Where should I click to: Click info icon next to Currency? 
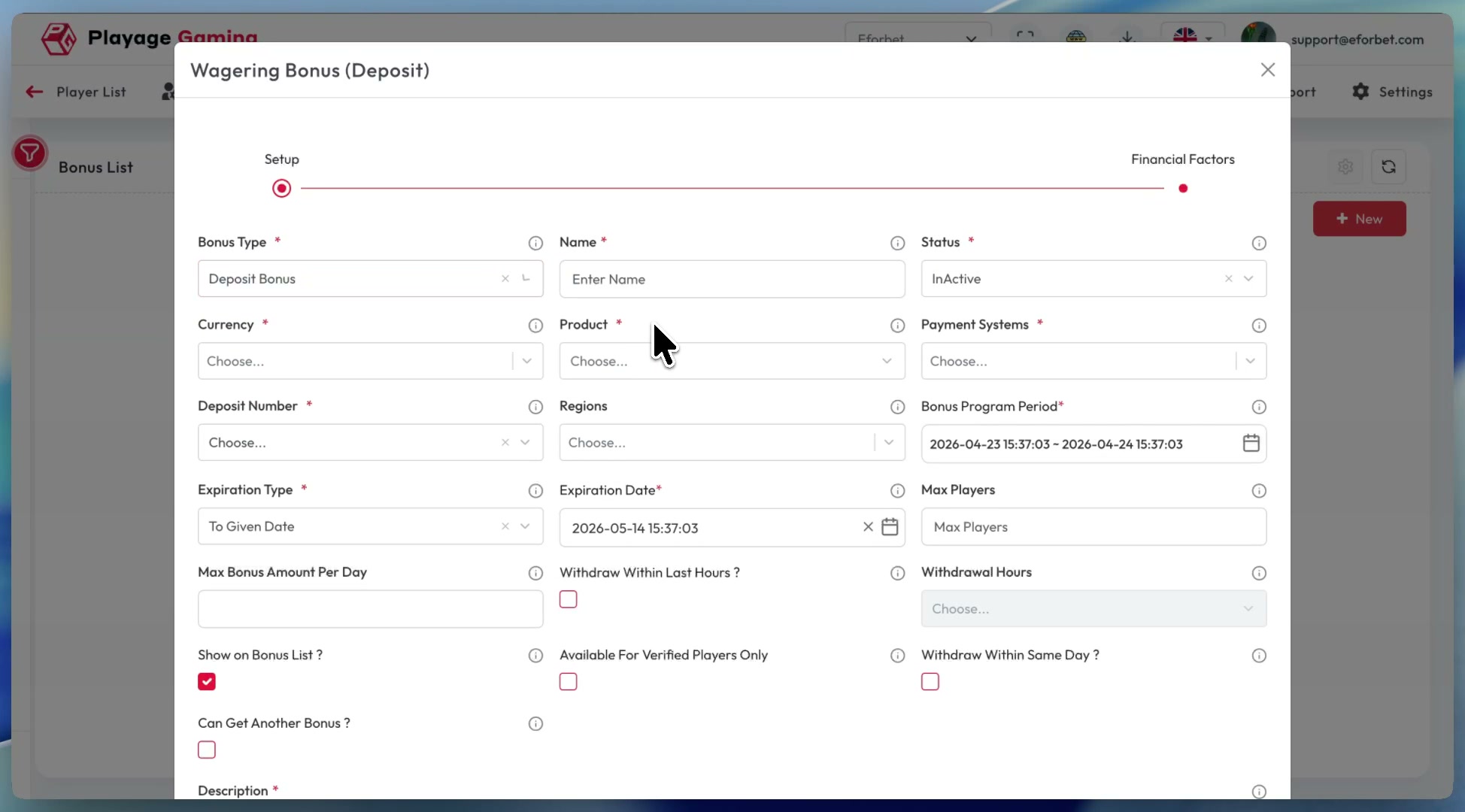point(535,326)
